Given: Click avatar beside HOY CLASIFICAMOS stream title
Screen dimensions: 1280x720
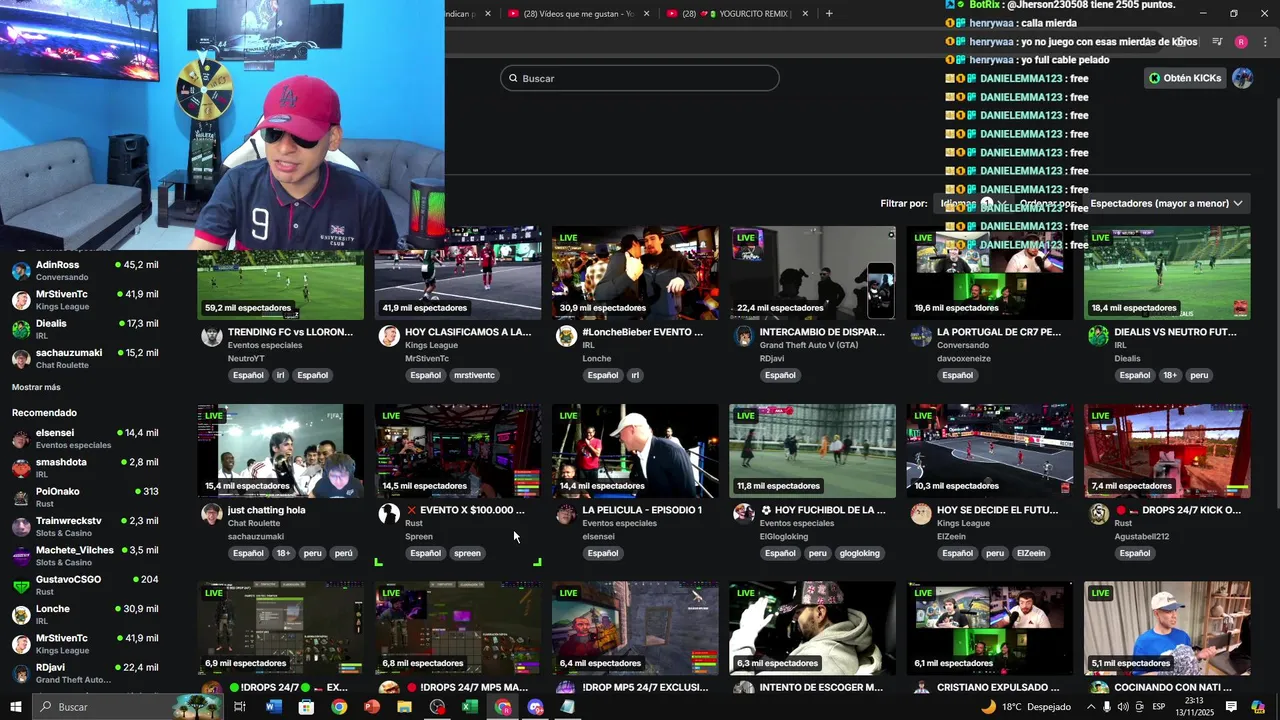Looking at the screenshot, I should point(389,336).
